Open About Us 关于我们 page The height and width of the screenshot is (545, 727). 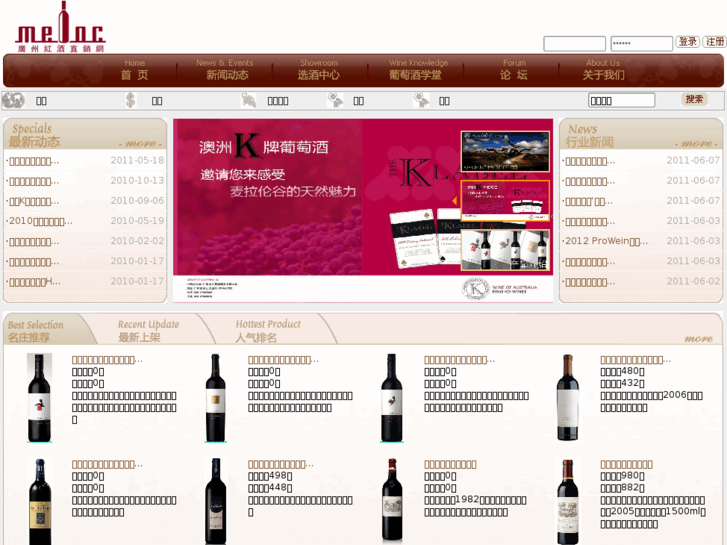[603, 70]
